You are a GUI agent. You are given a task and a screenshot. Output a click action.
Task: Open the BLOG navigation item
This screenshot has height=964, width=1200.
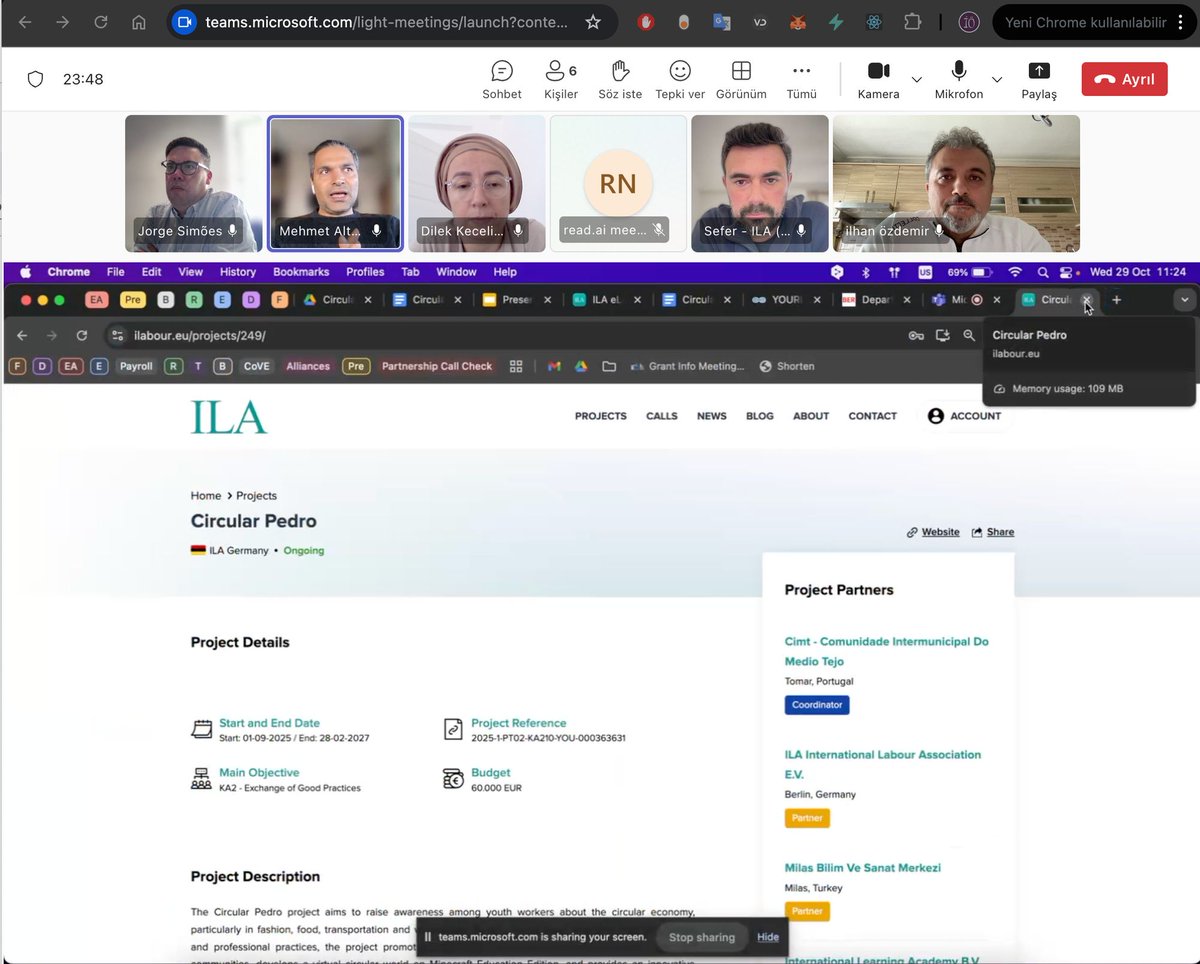tap(760, 416)
